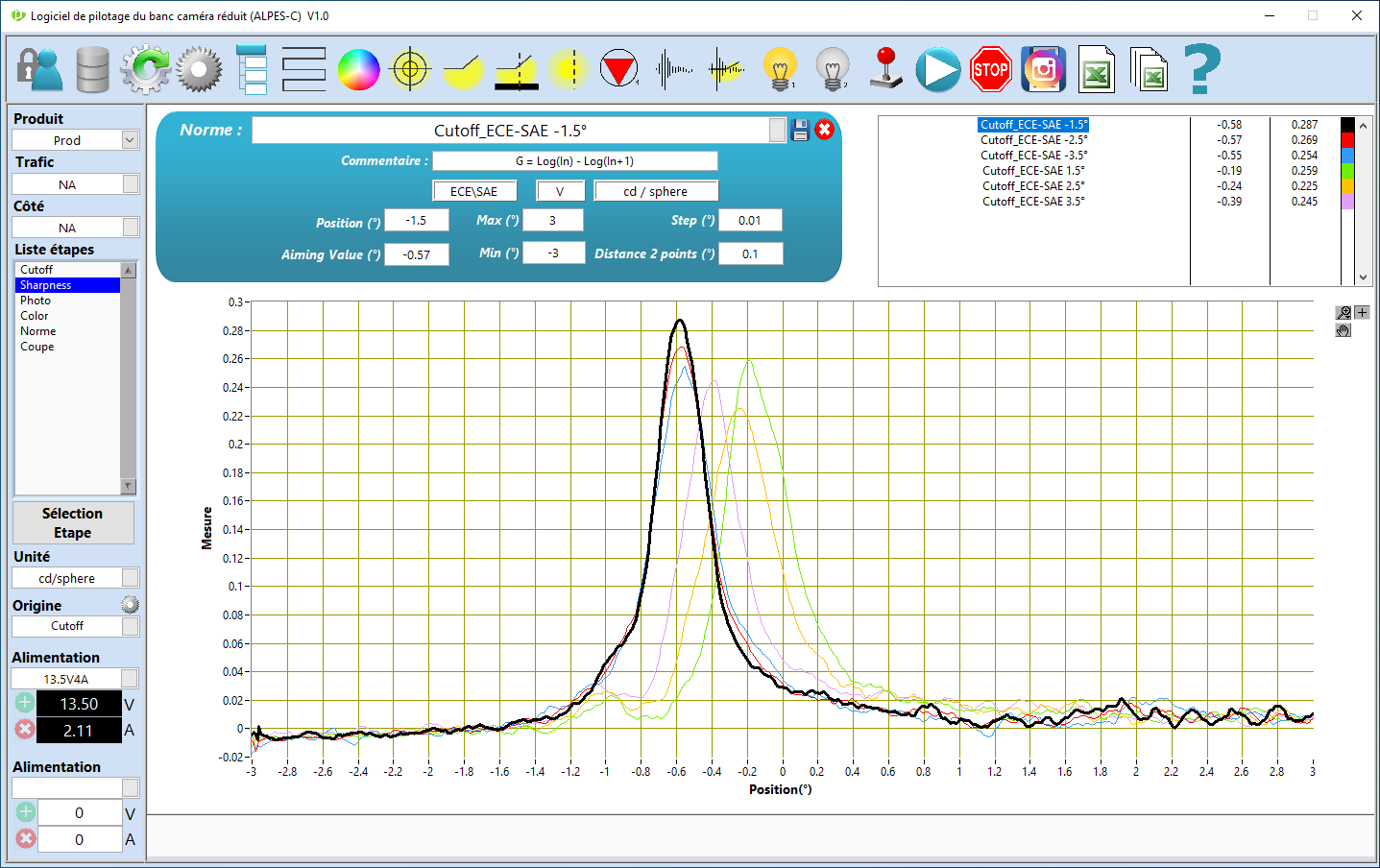This screenshot has height=868, width=1380.
Task: Expand the Produit Prod dropdown
Action: click(131, 140)
